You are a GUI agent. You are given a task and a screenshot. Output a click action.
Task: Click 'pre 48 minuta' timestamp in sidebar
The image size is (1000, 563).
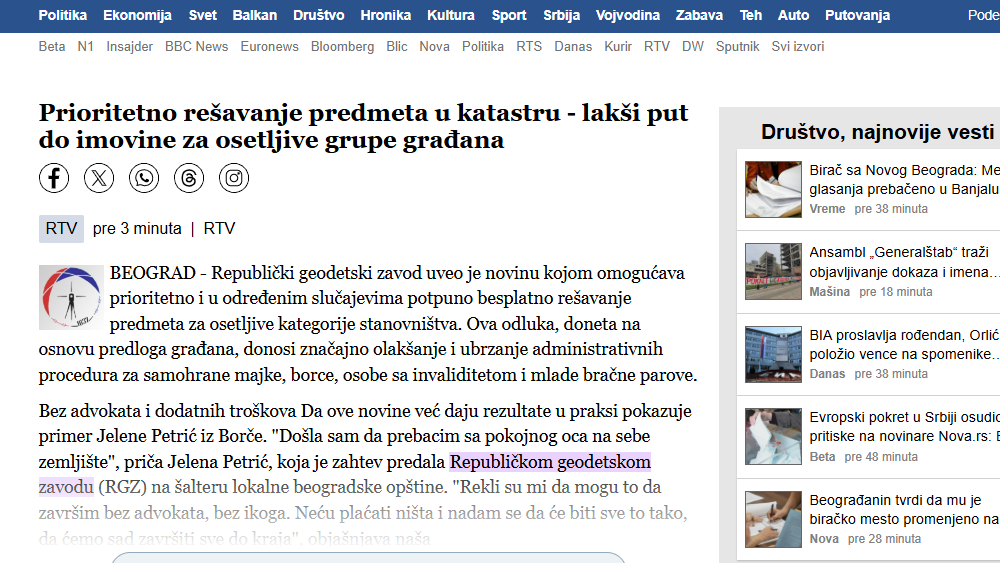[x=881, y=457]
